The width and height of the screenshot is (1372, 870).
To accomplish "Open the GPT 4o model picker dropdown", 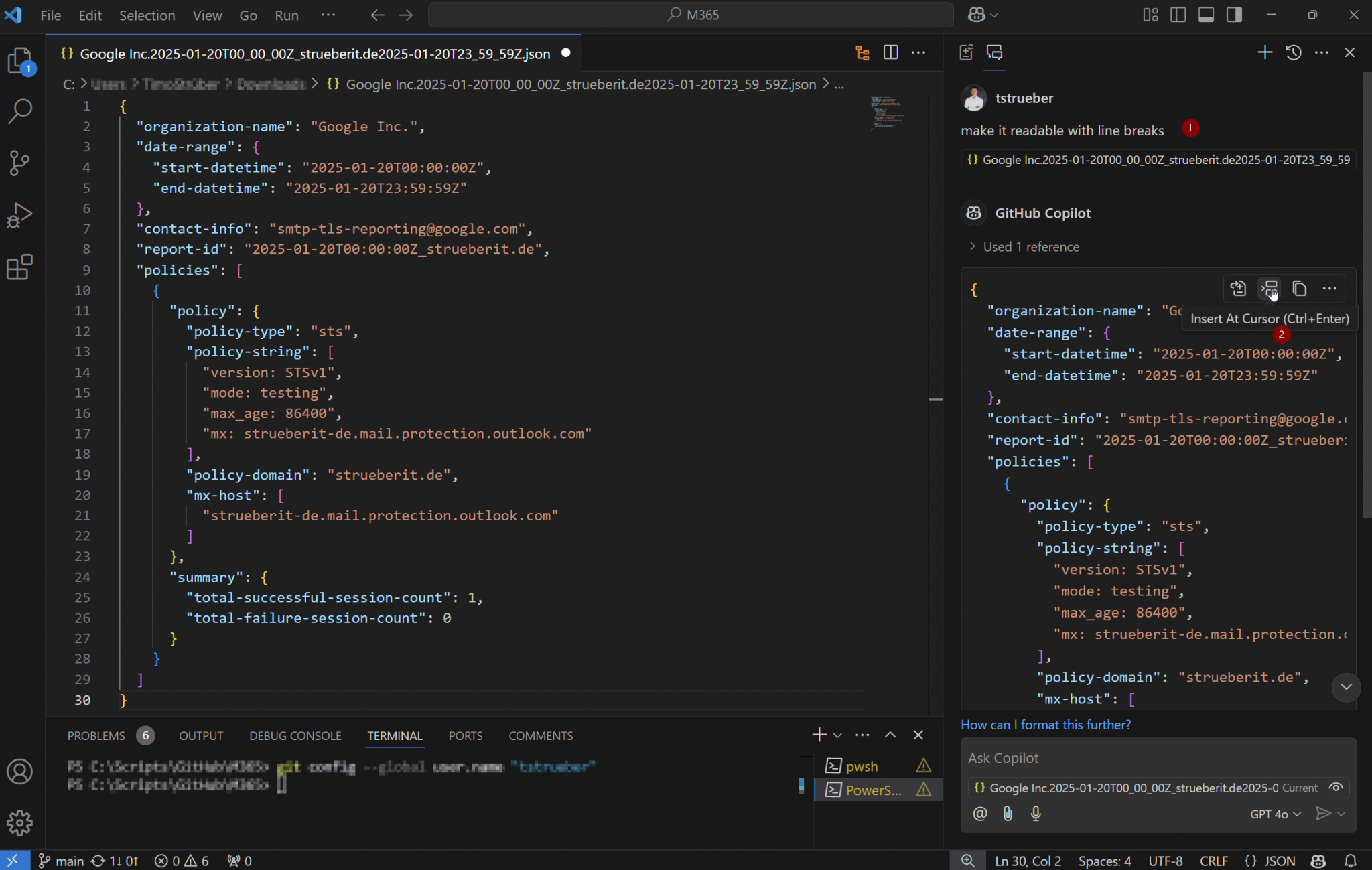I will coord(1275,814).
